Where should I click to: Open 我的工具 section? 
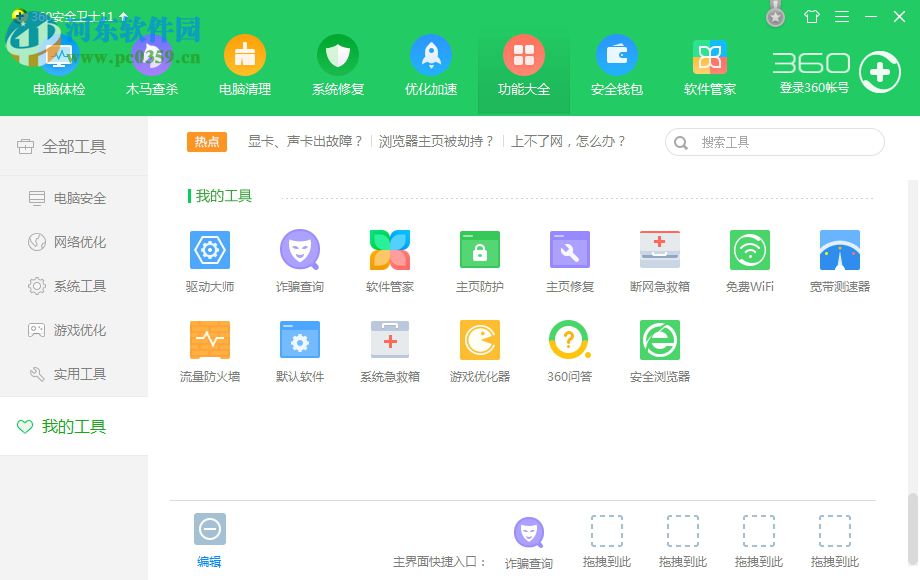pyautogui.click(x=75, y=426)
